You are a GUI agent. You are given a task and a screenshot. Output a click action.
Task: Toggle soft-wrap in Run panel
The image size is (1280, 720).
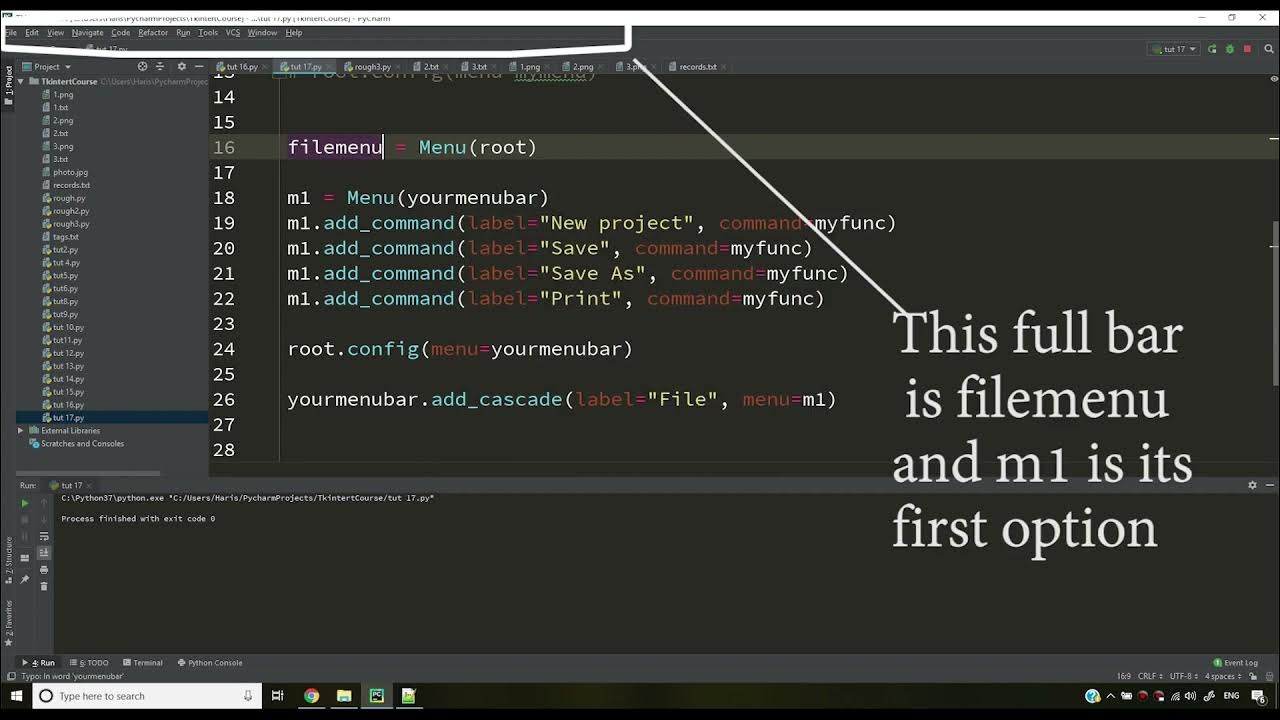pos(44,537)
